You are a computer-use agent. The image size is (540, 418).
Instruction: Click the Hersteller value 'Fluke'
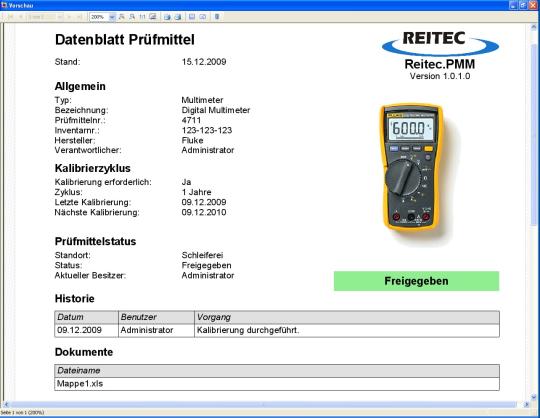(x=192, y=140)
